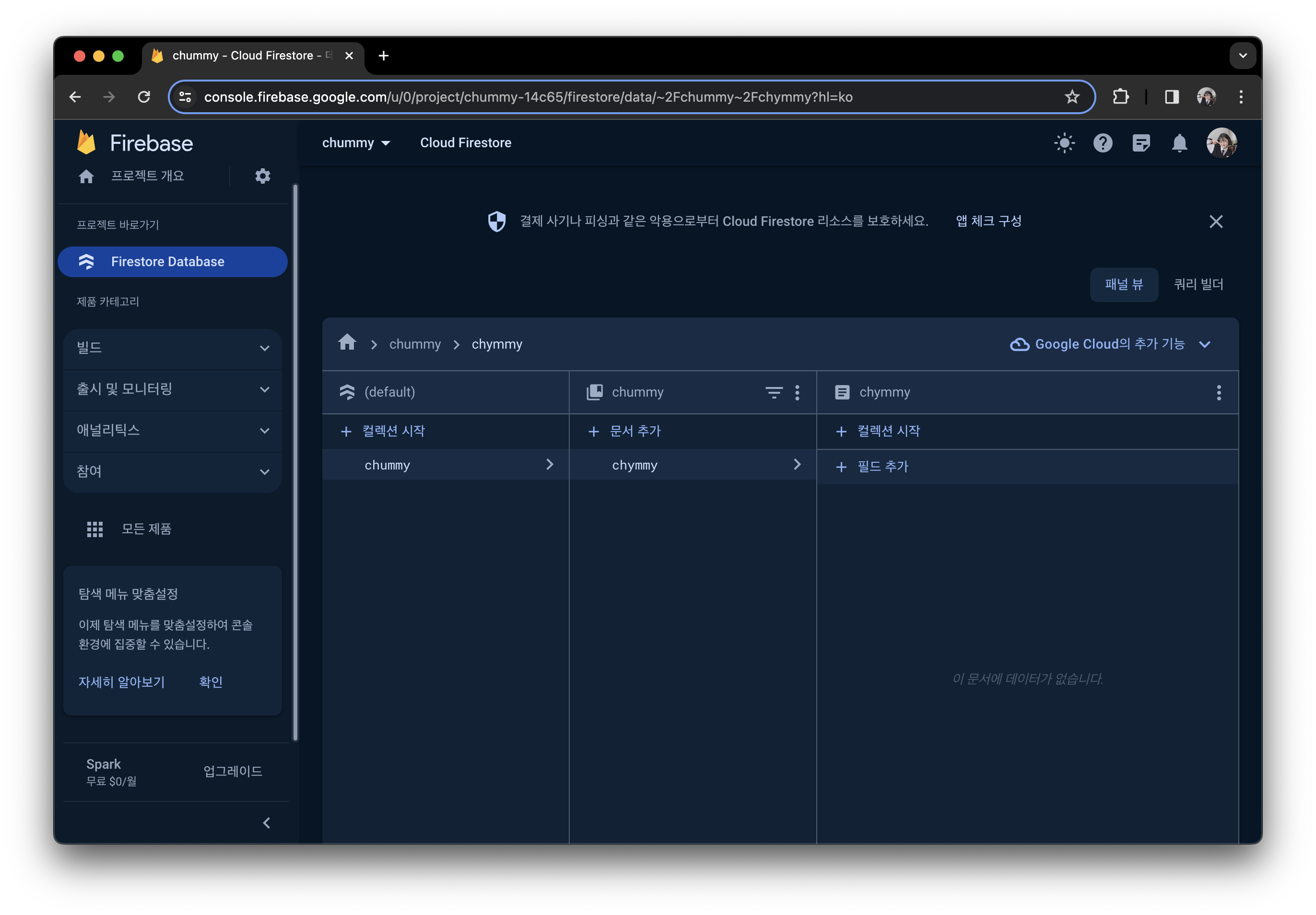Click 컬렉션 시작 in chymmy document panel
1316x915 pixels.
878,432
